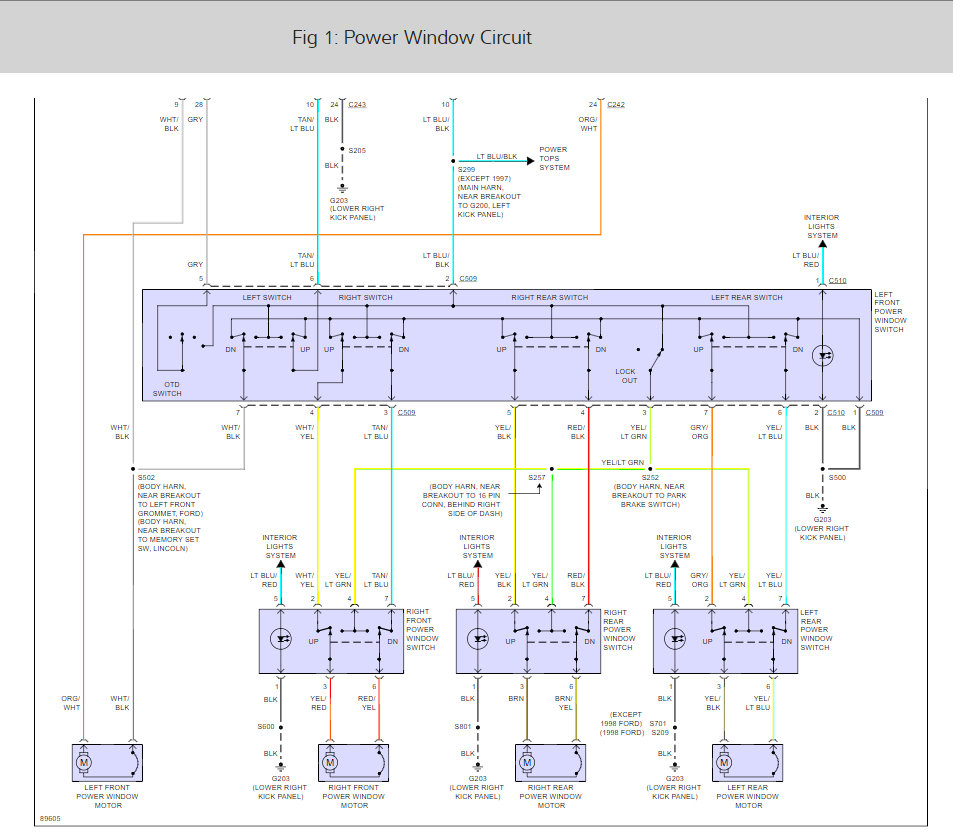Image resolution: width=953 pixels, height=838 pixels.
Task: Click the 'RED/YEL' wire label above right front motor
Action: point(366,703)
